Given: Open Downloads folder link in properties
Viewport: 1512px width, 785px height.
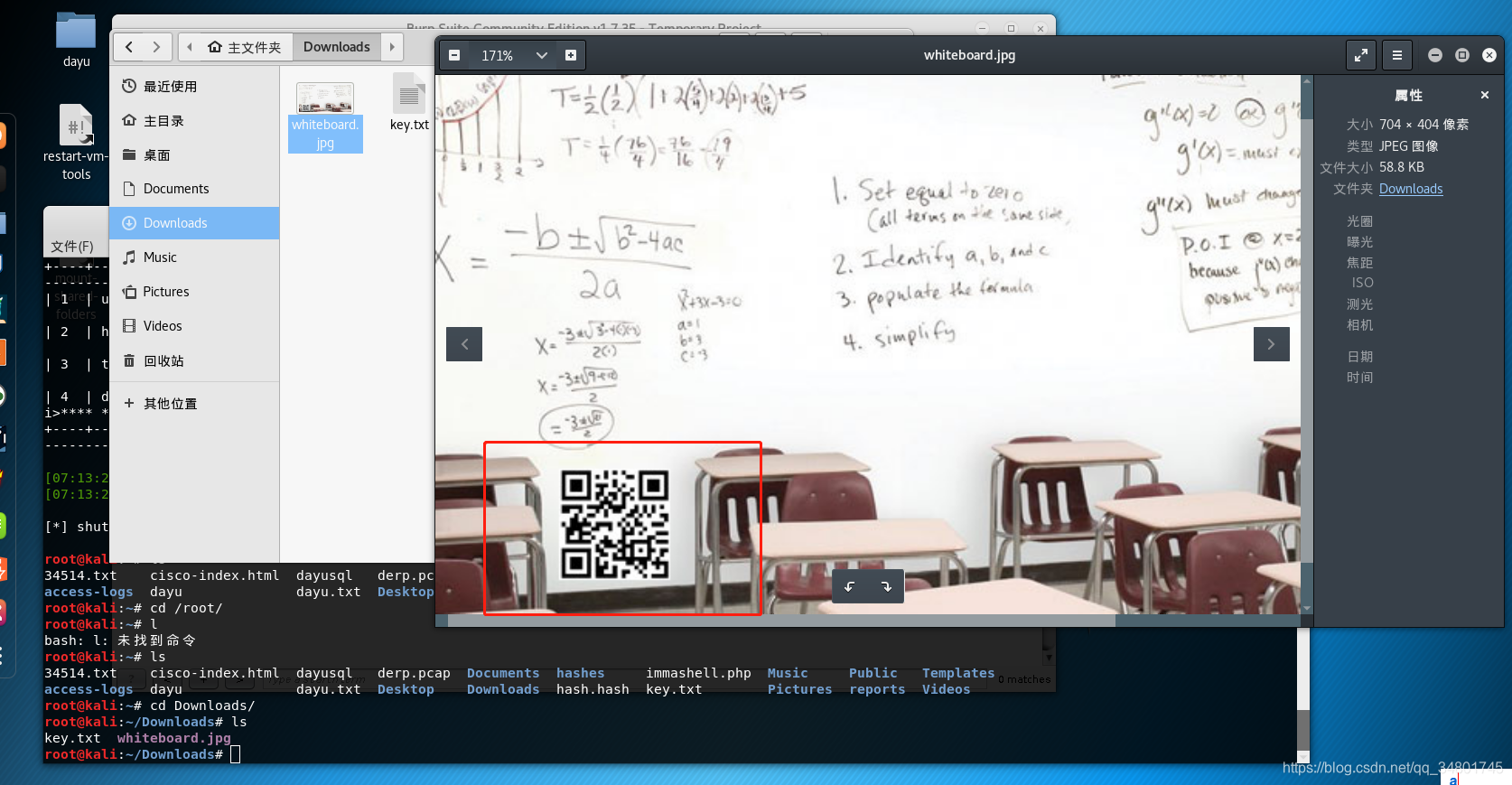Looking at the screenshot, I should coord(1411,189).
